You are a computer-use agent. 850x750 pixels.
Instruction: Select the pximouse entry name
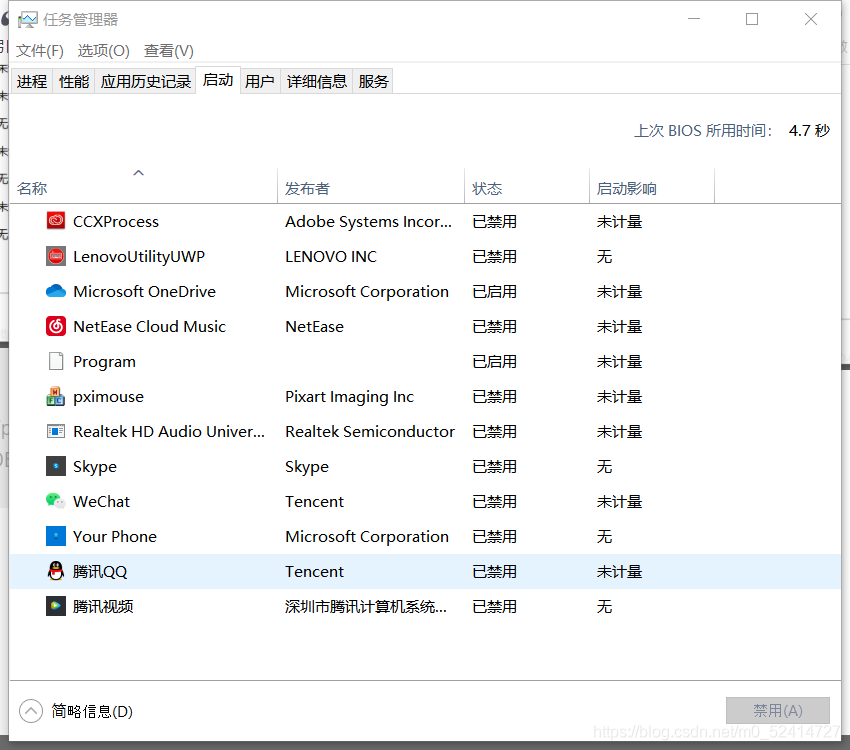point(108,397)
